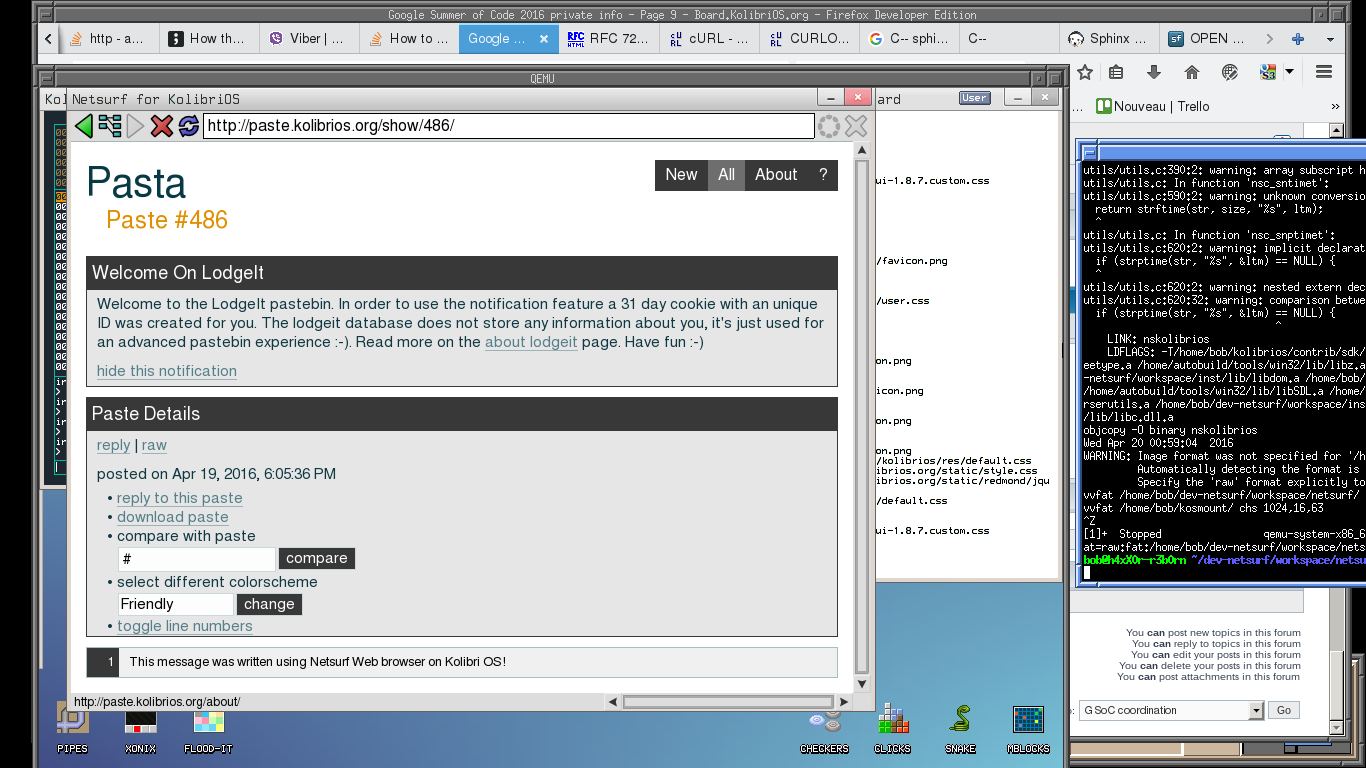
Task: Switch to Viber tab
Action: pyautogui.click(x=310, y=39)
